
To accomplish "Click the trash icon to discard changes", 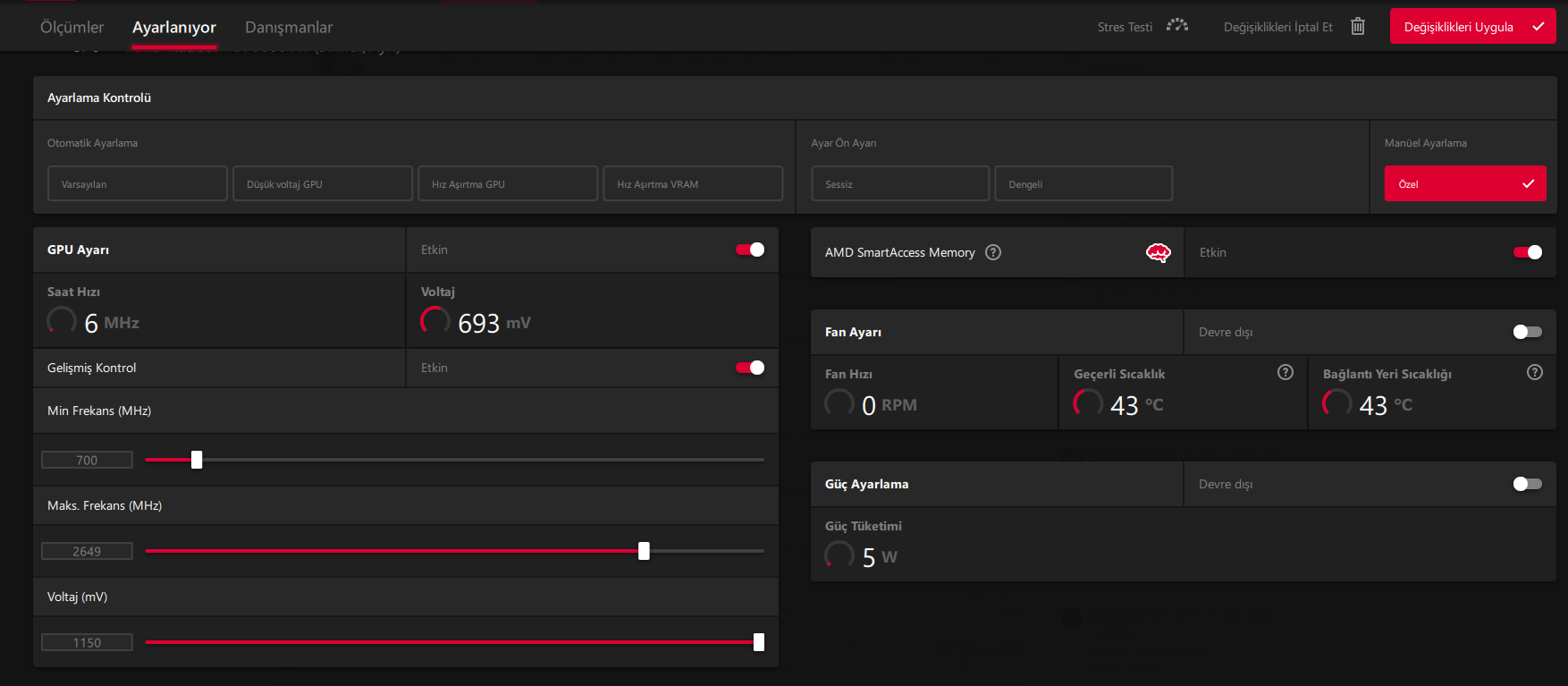I will (1358, 27).
